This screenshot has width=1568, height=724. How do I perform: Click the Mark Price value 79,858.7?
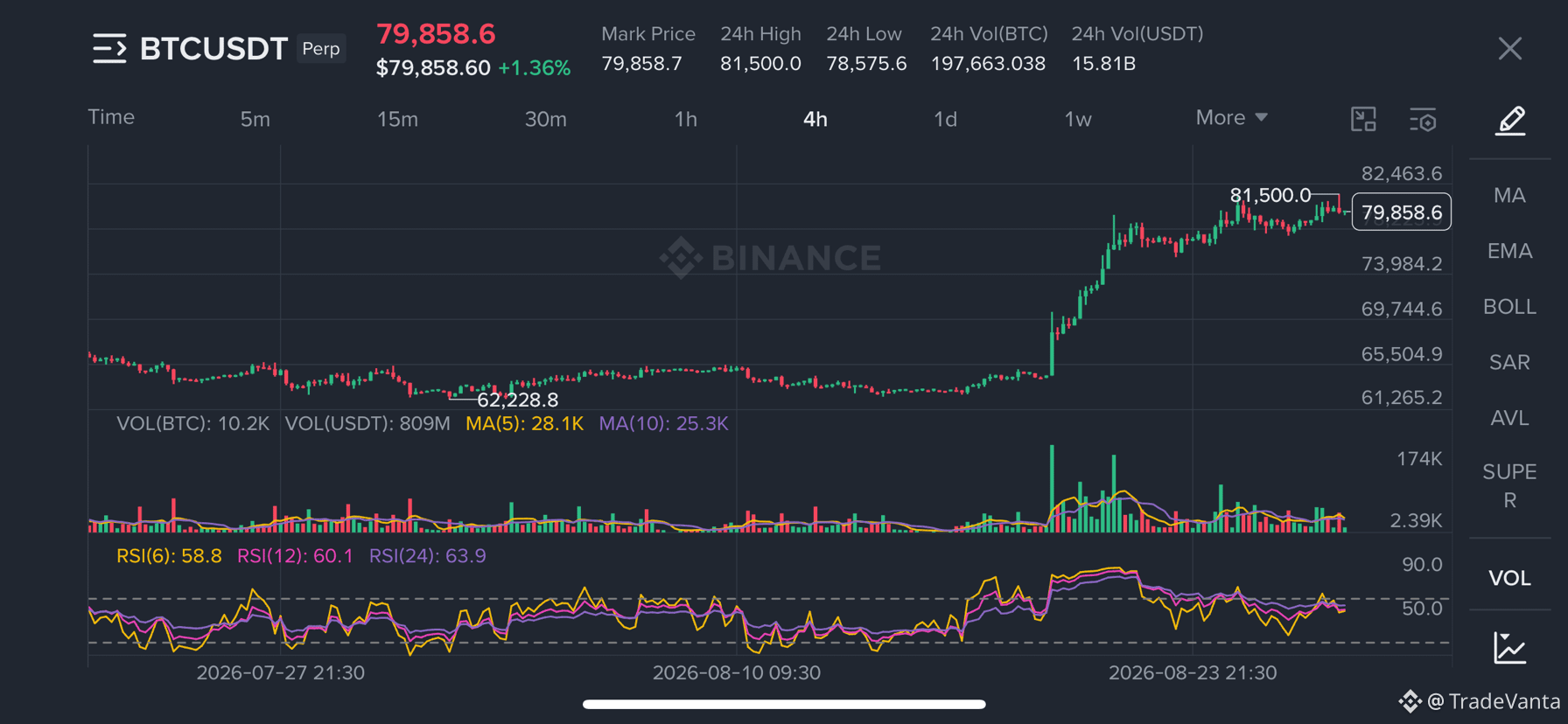click(641, 64)
